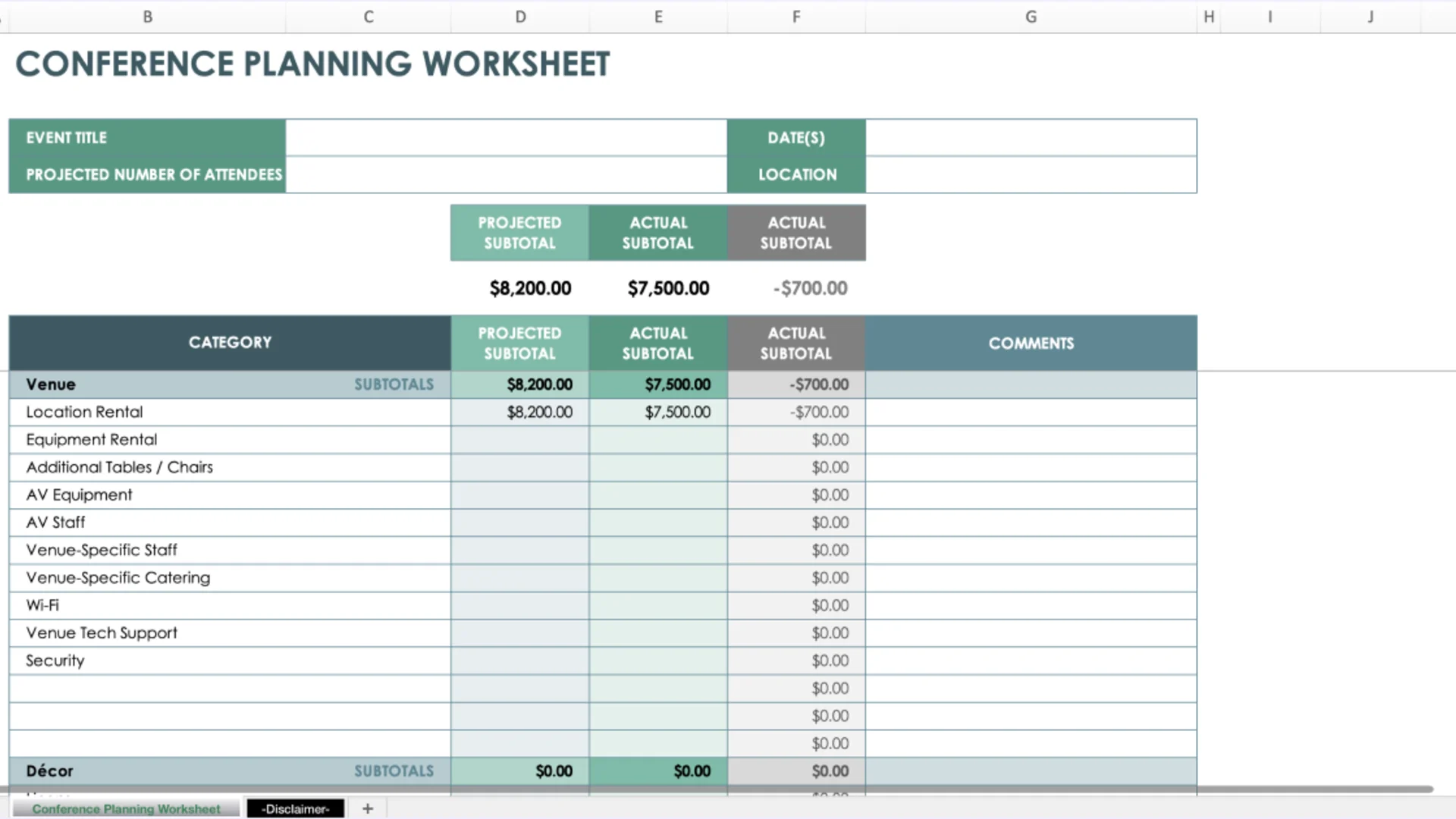Switch to the -Disclaimer- sheet tab
This screenshot has width=1456, height=819.
[296, 809]
